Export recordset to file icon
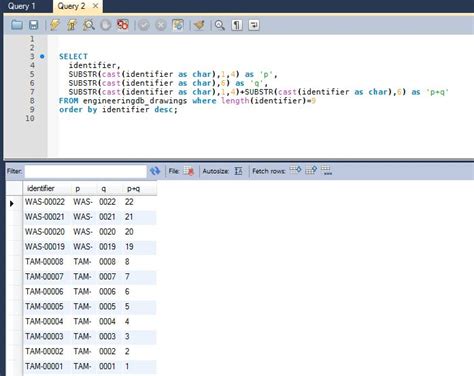Viewport: 474px width, 376px height. click(189, 171)
